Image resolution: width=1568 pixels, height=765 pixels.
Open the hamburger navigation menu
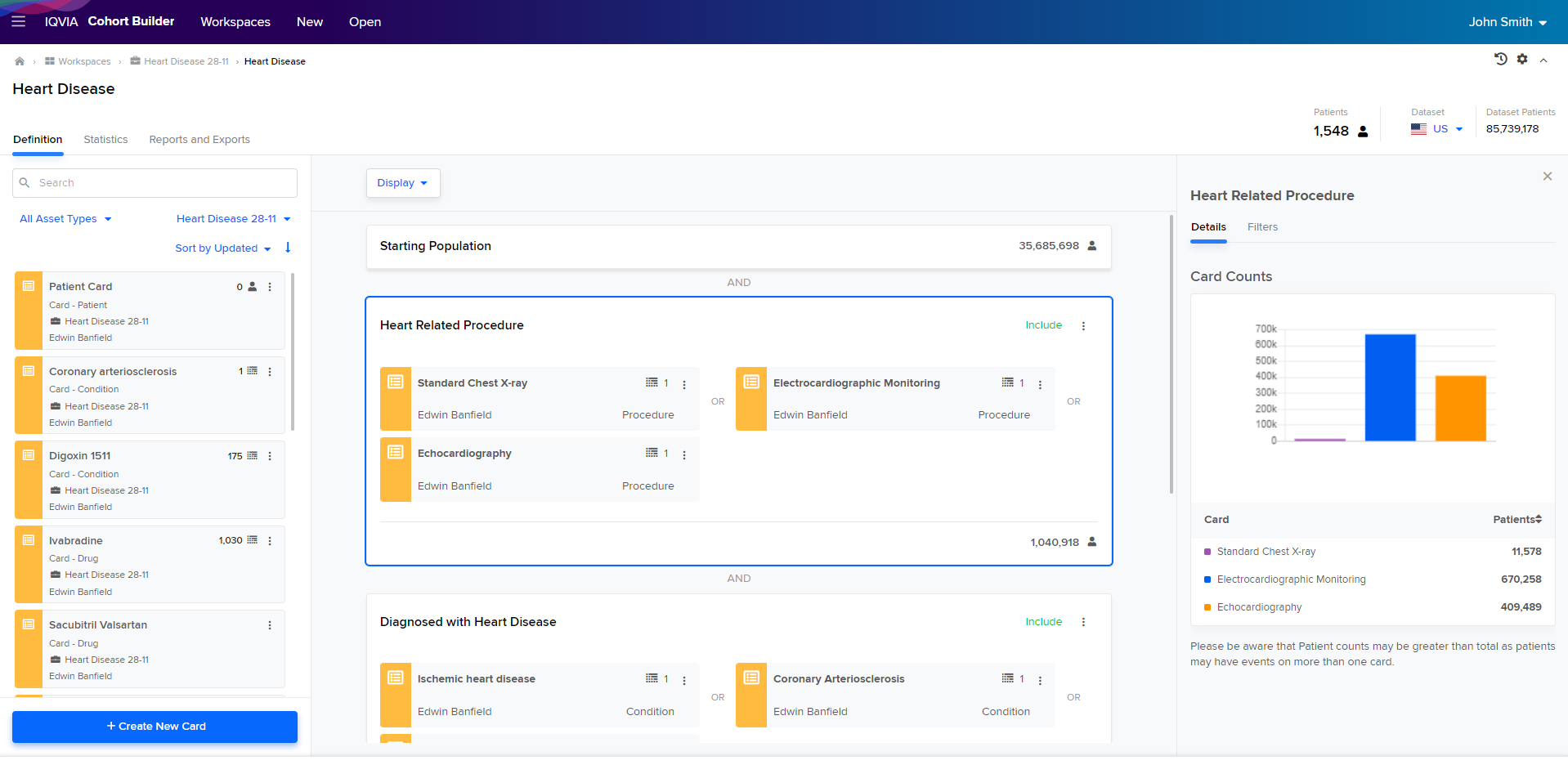[18, 21]
